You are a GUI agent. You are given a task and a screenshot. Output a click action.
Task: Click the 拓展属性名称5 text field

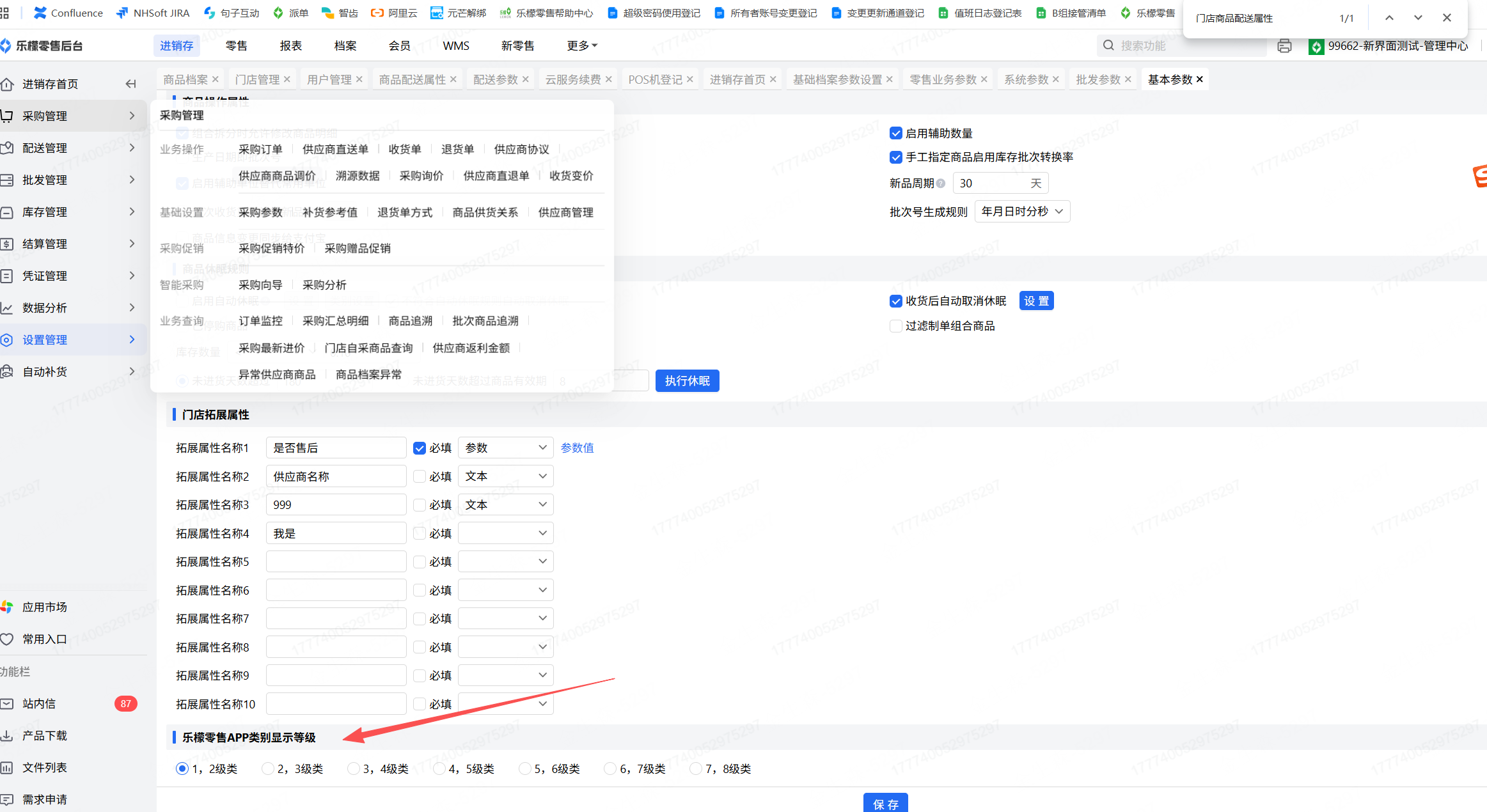click(x=336, y=561)
